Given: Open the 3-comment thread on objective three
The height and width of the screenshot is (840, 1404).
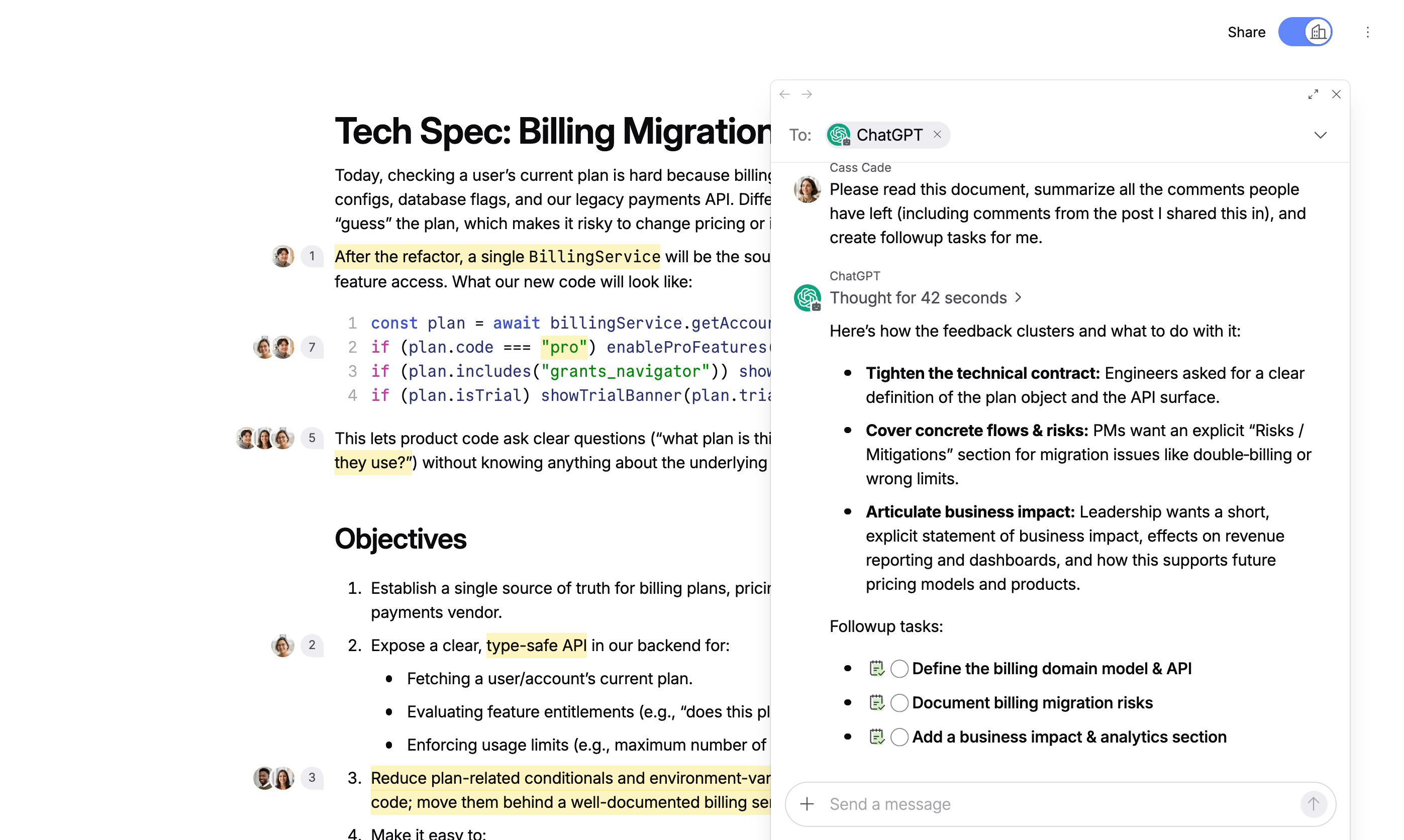Looking at the screenshot, I should 312,777.
